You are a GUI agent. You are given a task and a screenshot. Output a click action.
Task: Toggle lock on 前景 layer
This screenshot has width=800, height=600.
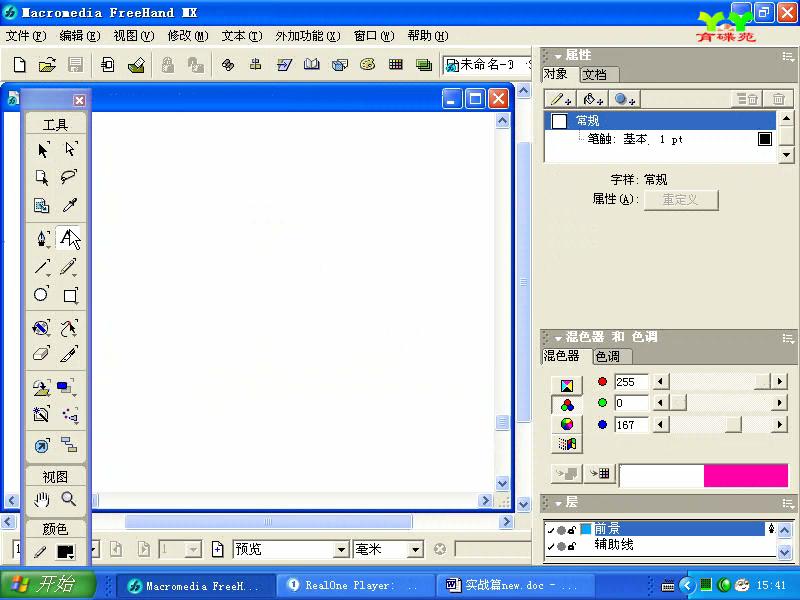[572, 530]
